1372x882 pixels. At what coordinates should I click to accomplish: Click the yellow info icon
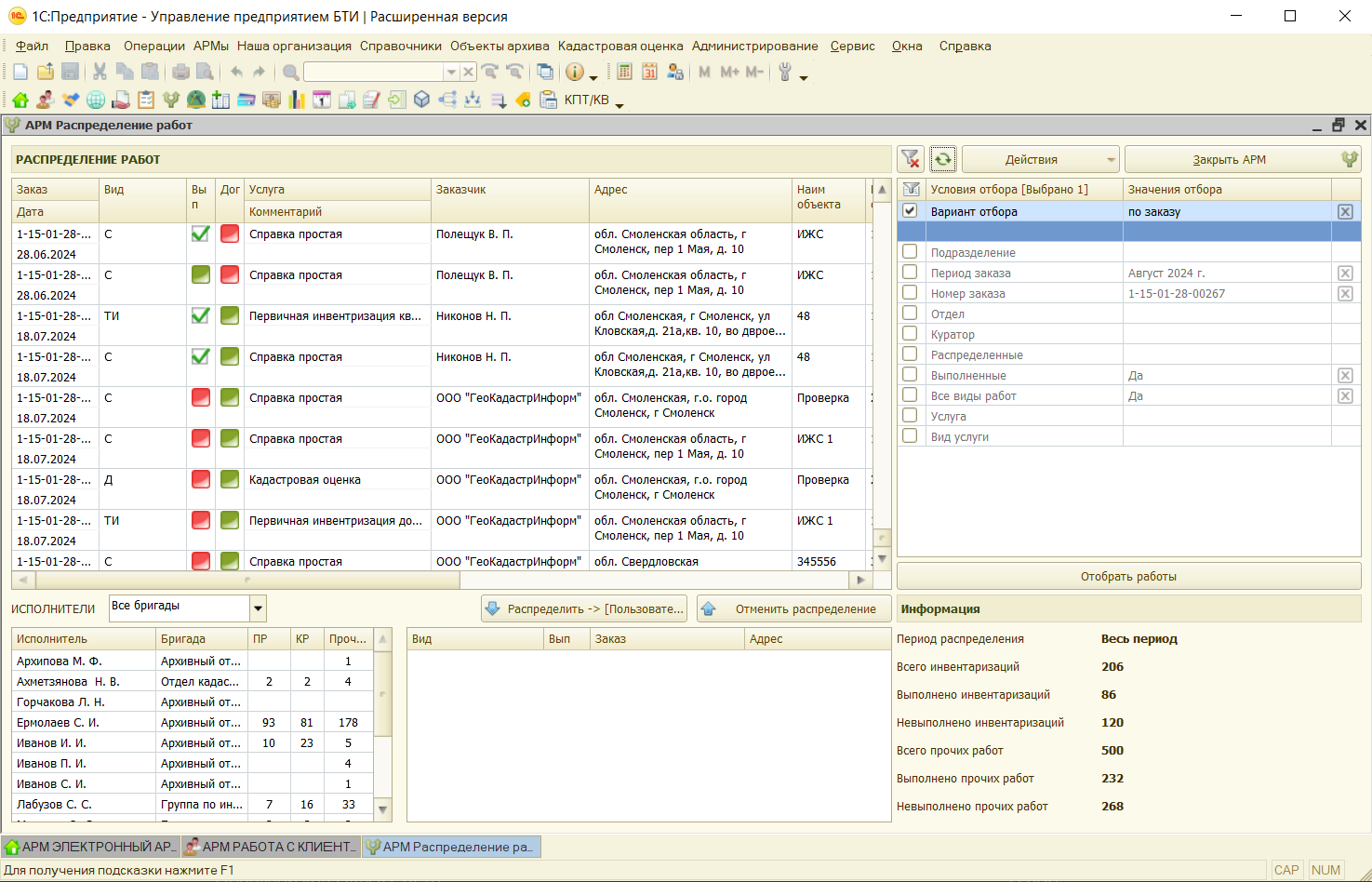coord(575,72)
